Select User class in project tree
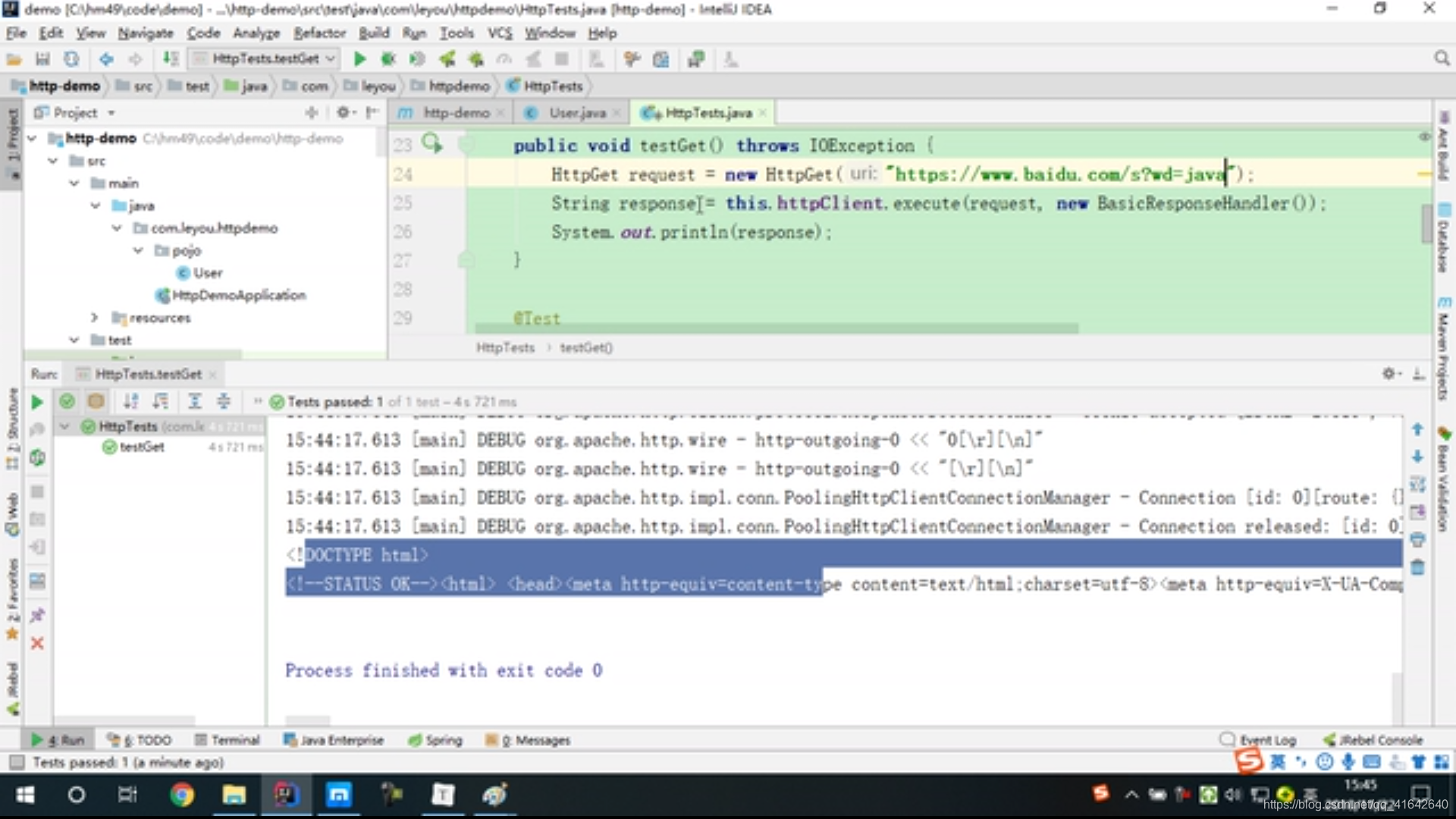 pyautogui.click(x=199, y=273)
